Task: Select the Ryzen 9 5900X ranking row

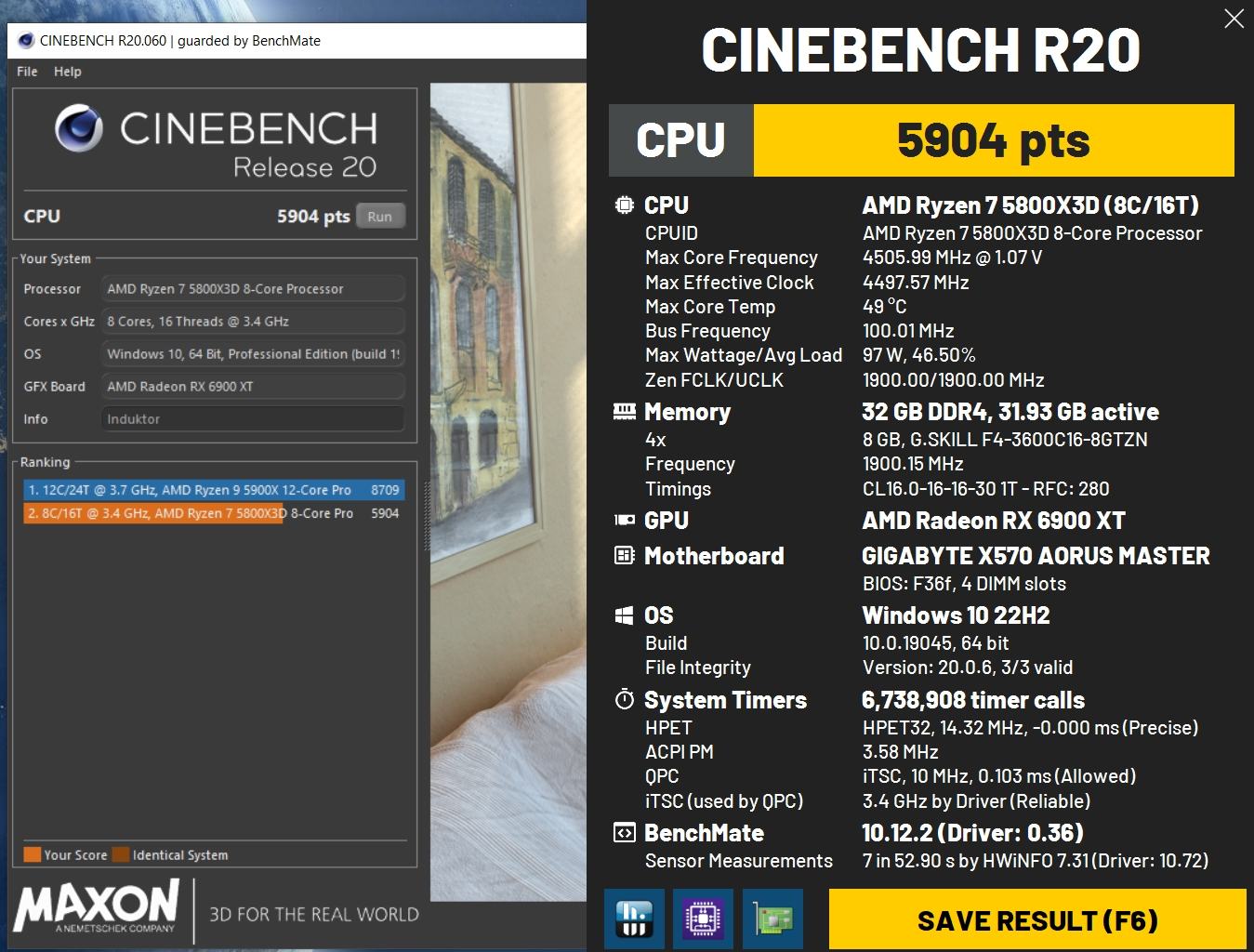Action: tap(214, 489)
